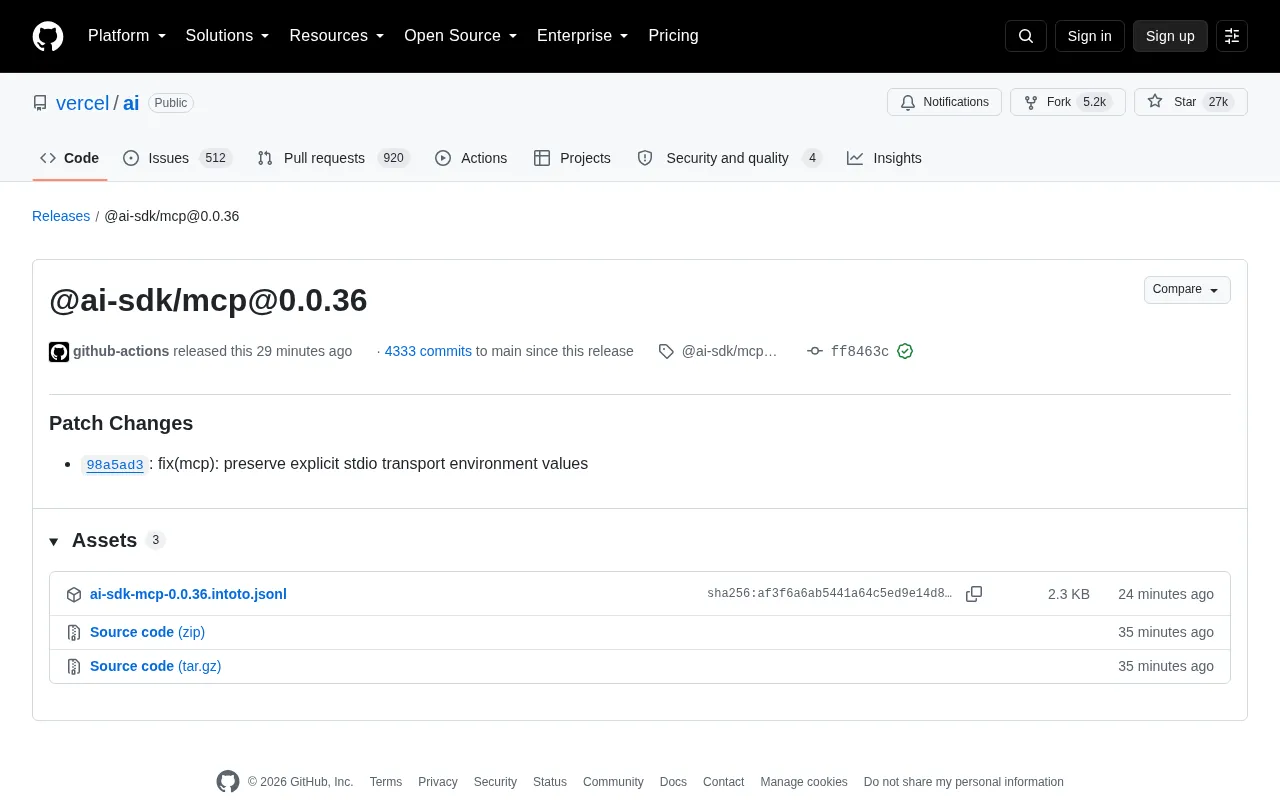Image resolution: width=1280 pixels, height=800 pixels.
Task: Open the Insights tab
Action: pos(884,158)
